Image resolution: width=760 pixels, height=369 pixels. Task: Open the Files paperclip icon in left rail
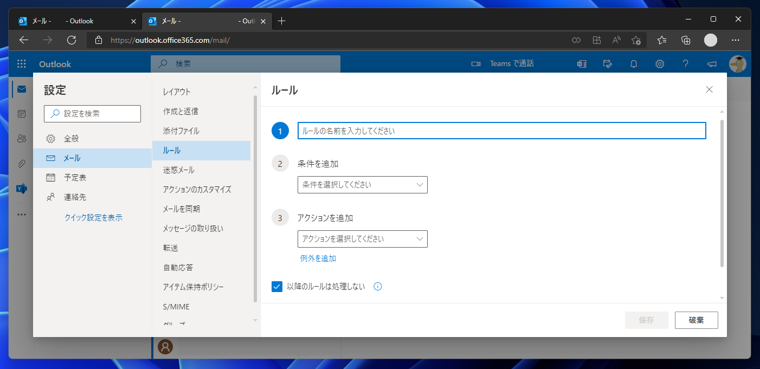[x=21, y=164]
